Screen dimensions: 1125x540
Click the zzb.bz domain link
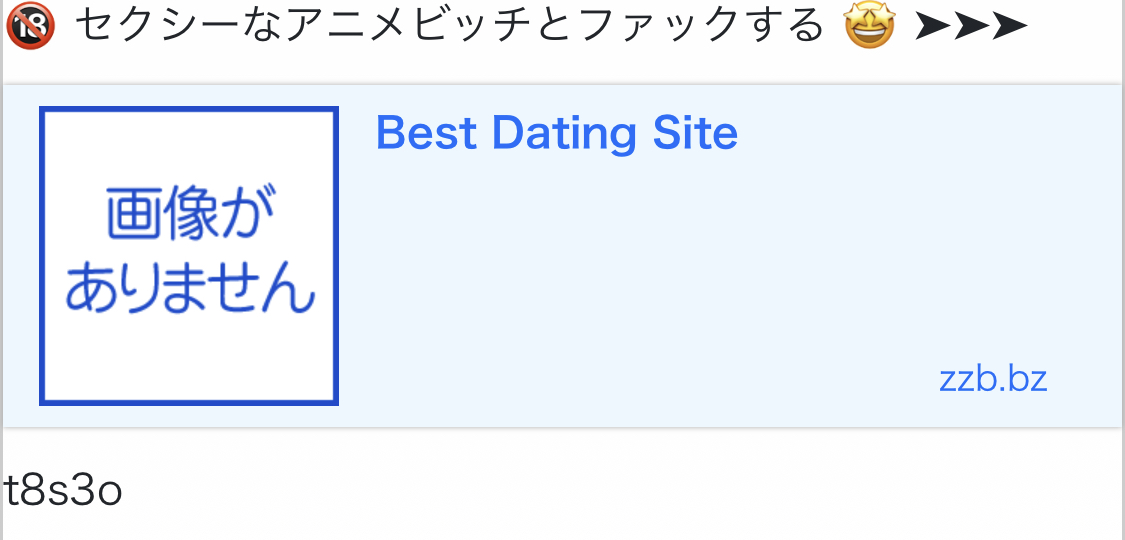993,379
